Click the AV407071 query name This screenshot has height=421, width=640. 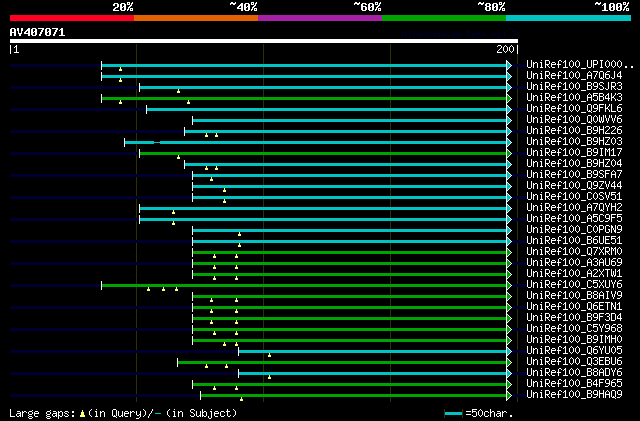coord(37,32)
